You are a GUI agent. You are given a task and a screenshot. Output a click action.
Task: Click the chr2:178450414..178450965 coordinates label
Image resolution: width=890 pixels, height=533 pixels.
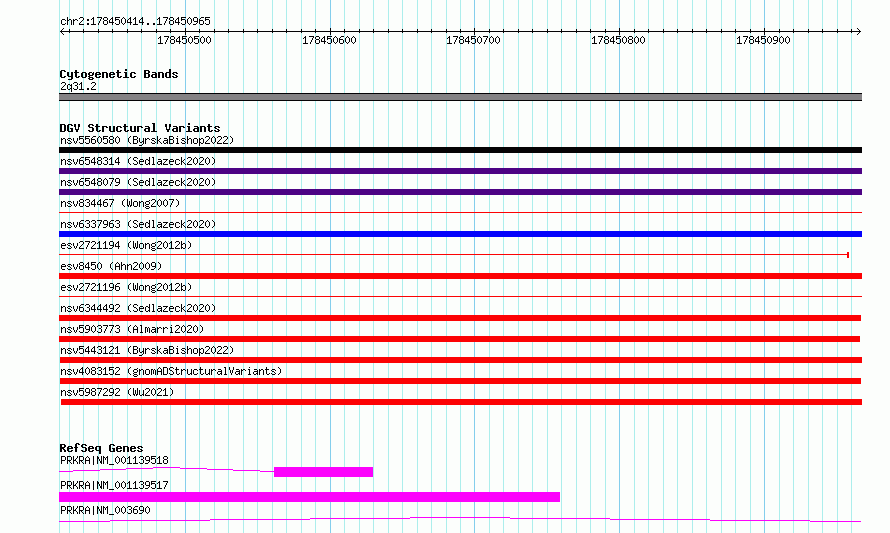coord(135,21)
